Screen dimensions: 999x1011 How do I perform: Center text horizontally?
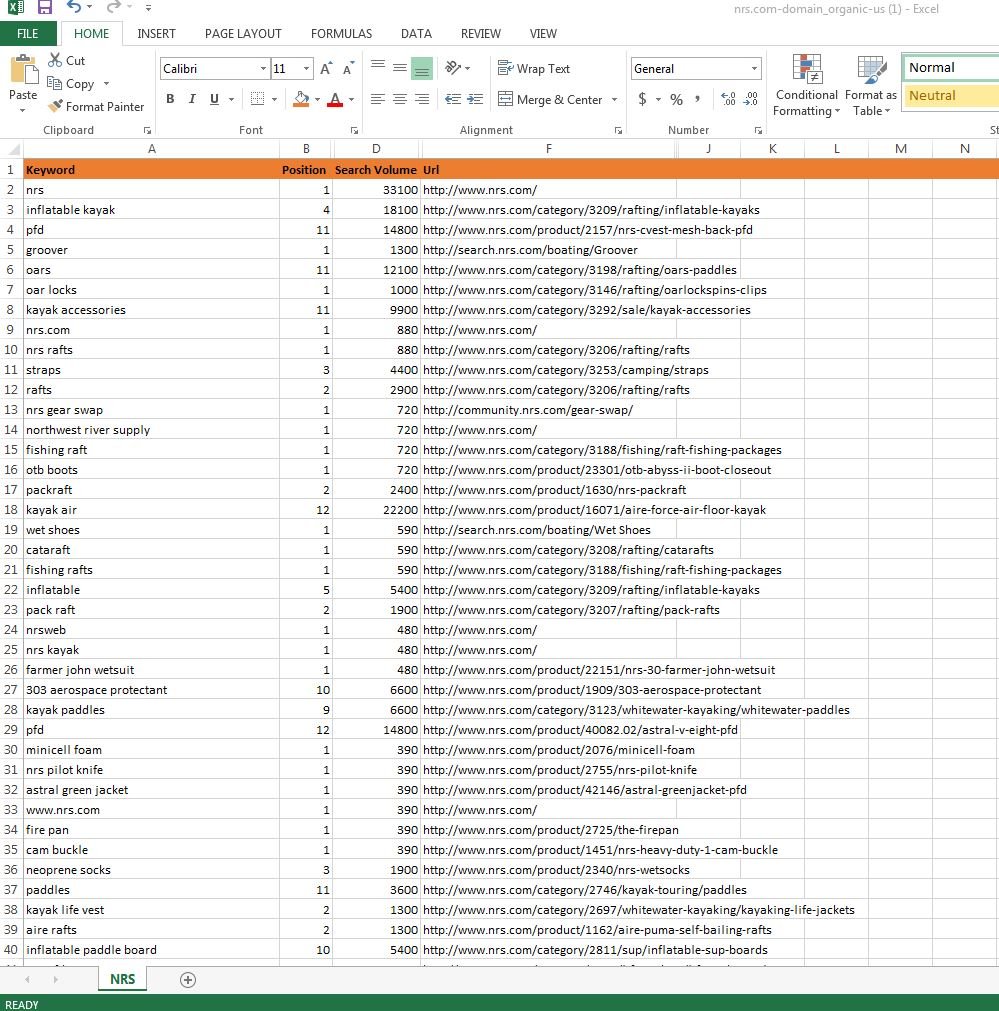[x=400, y=99]
